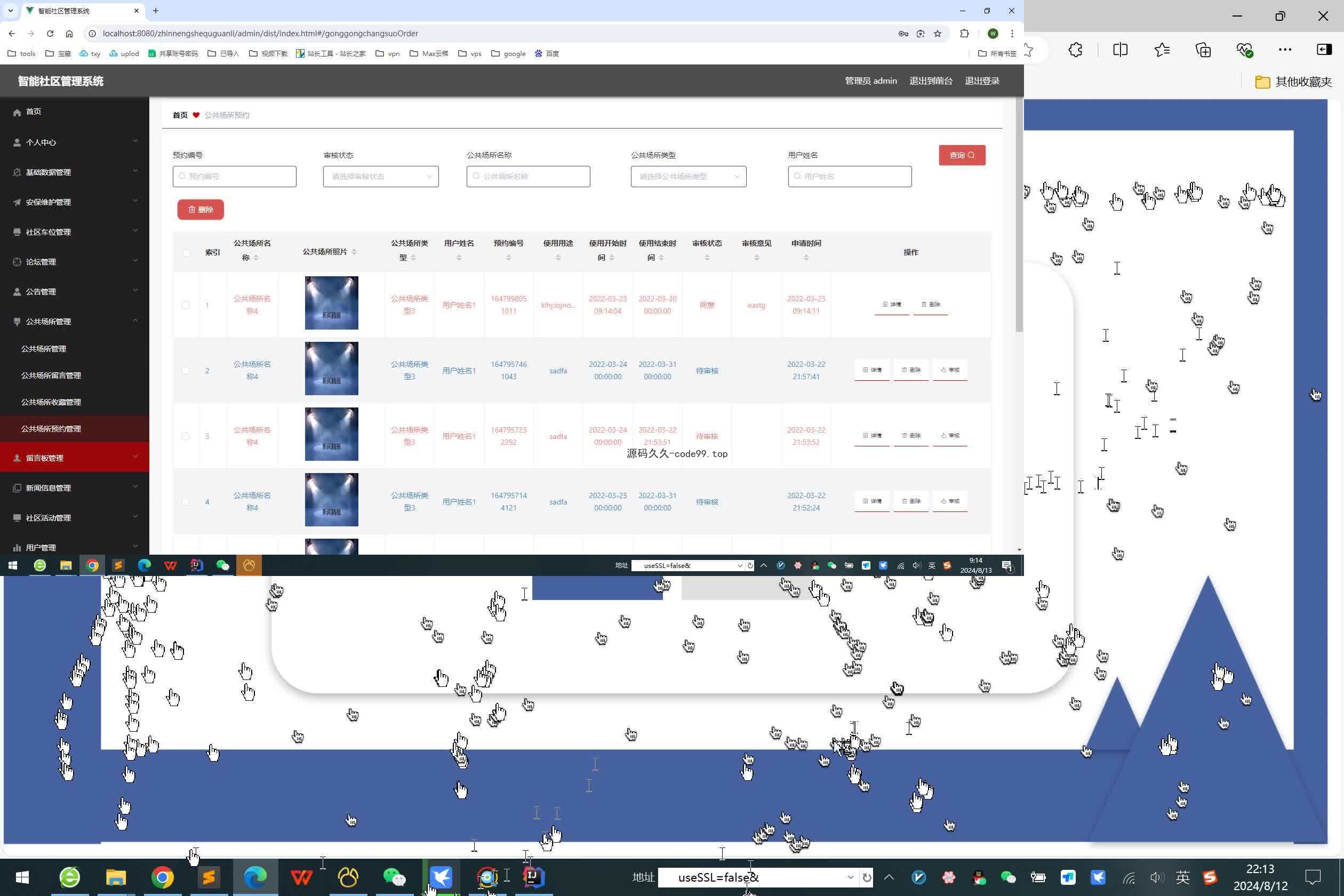Screen dimensions: 1344x896
Task: Expand 基础数据管理 sidebar menu
Action: click(x=74, y=172)
